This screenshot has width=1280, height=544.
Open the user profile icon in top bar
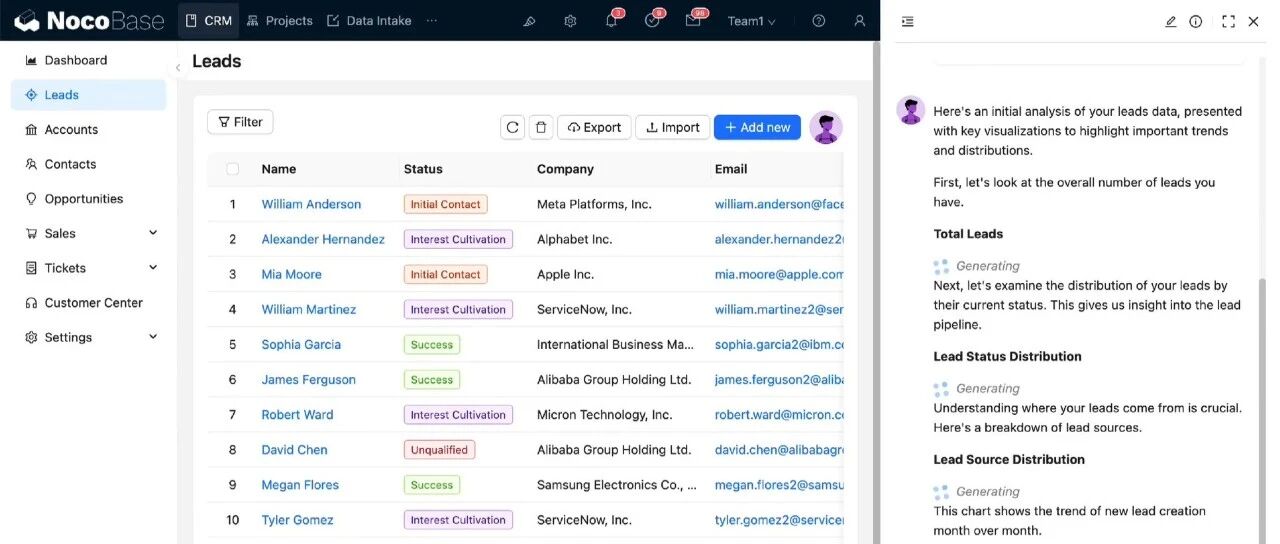[860, 21]
